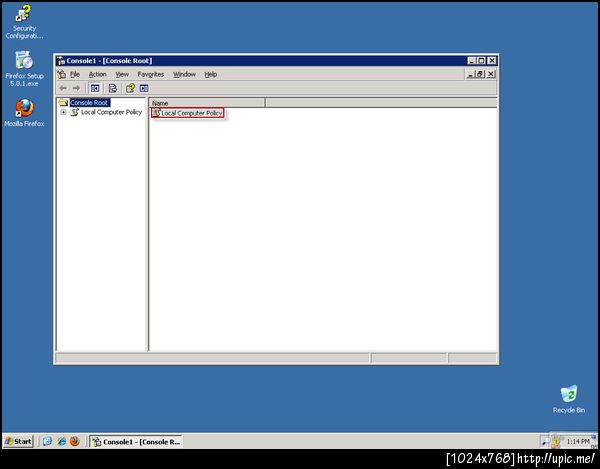The height and width of the screenshot is (469, 600).
Task: Click the Console1 title bar system icon
Action: [x=61, y=61]
